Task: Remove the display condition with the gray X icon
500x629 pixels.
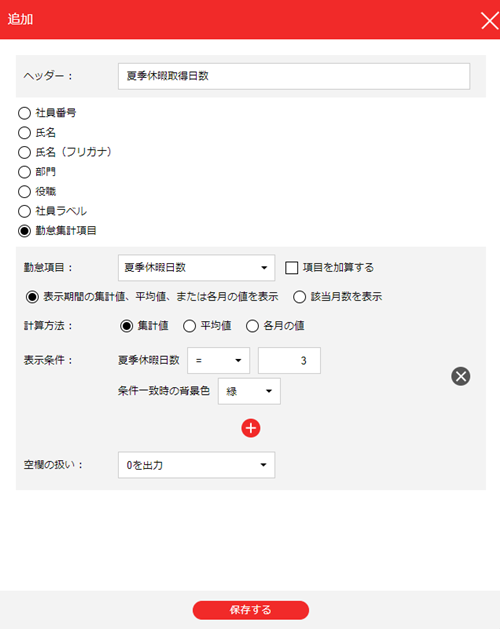Action: tap(461, 376)
